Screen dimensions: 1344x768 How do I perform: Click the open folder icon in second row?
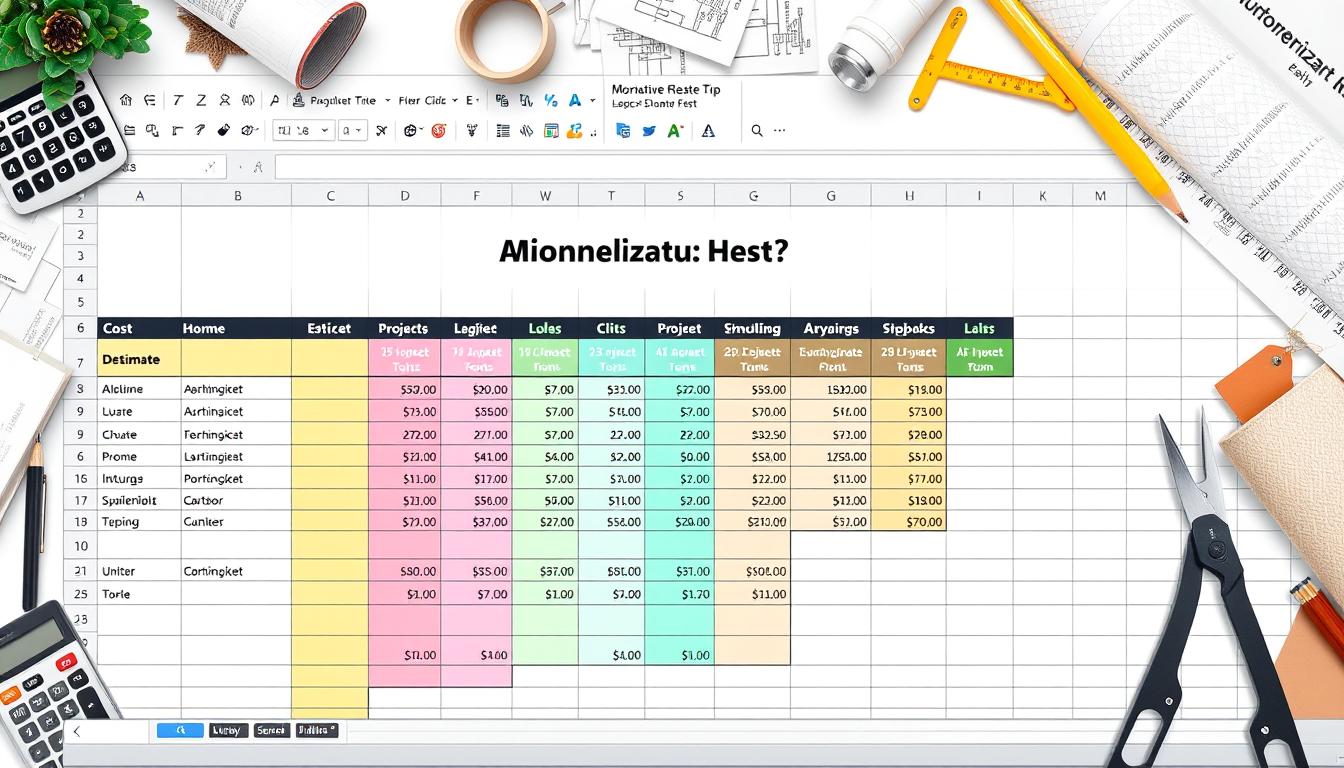tap(130, 130)
